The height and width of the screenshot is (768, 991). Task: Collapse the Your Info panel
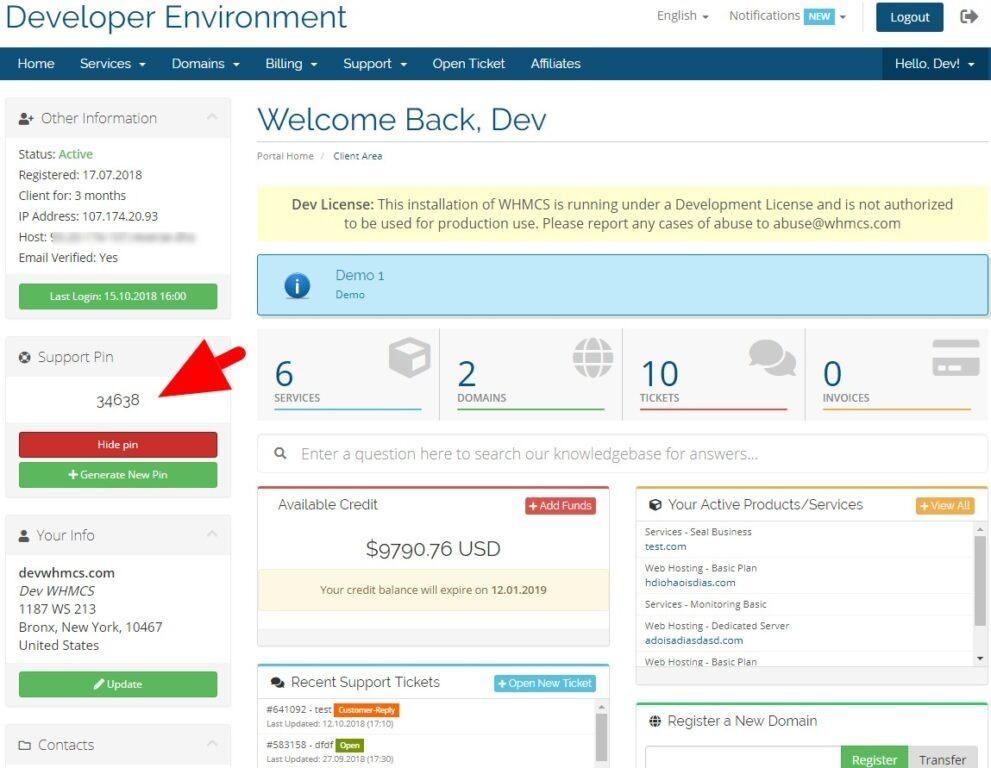click(212, 534)
